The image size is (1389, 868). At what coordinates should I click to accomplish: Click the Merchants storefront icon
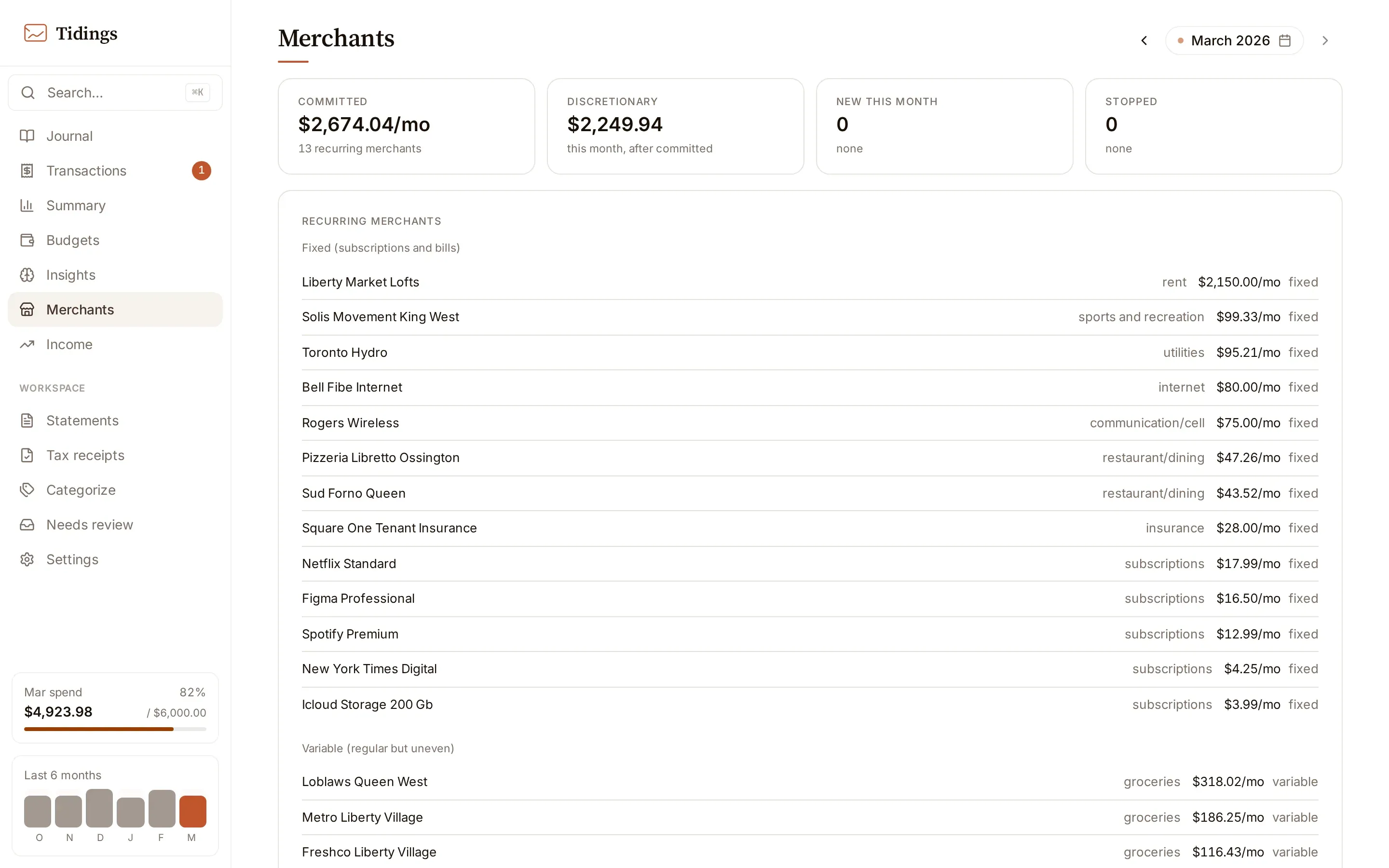point(27,310)
